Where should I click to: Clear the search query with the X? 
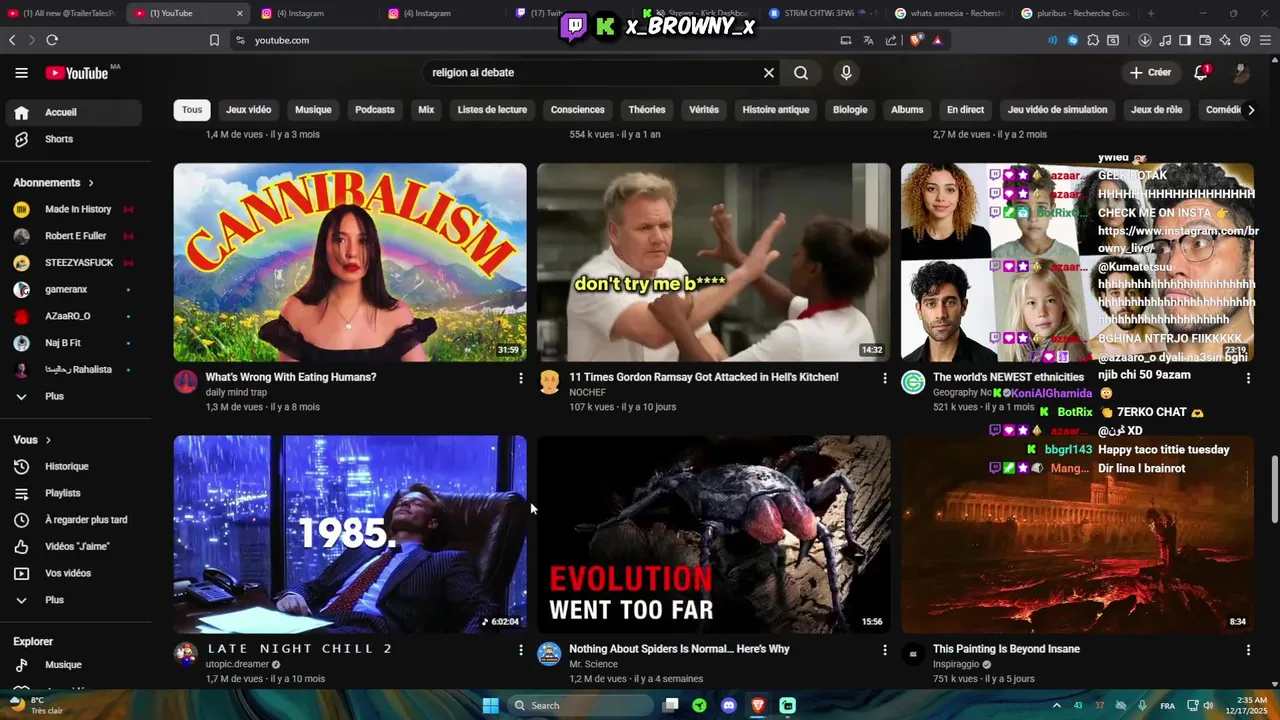(x=769, y=72)
